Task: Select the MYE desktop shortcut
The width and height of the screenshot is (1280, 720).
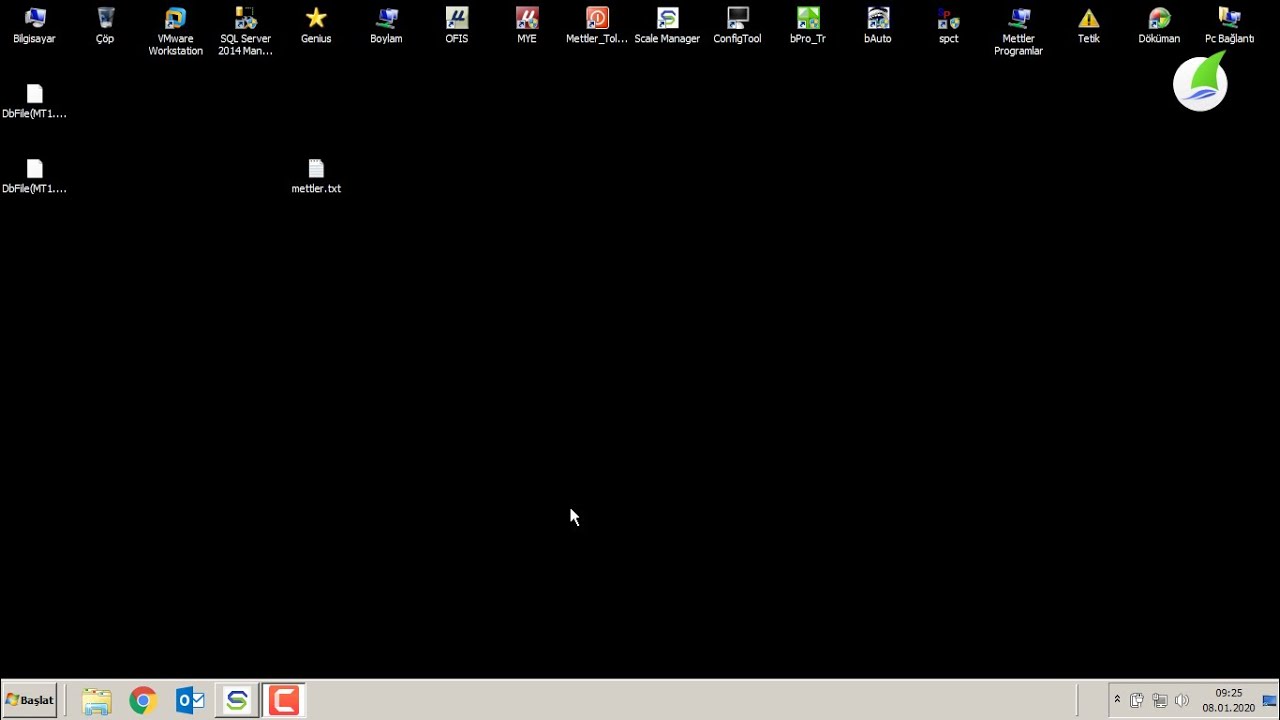Action: point(527,26)
